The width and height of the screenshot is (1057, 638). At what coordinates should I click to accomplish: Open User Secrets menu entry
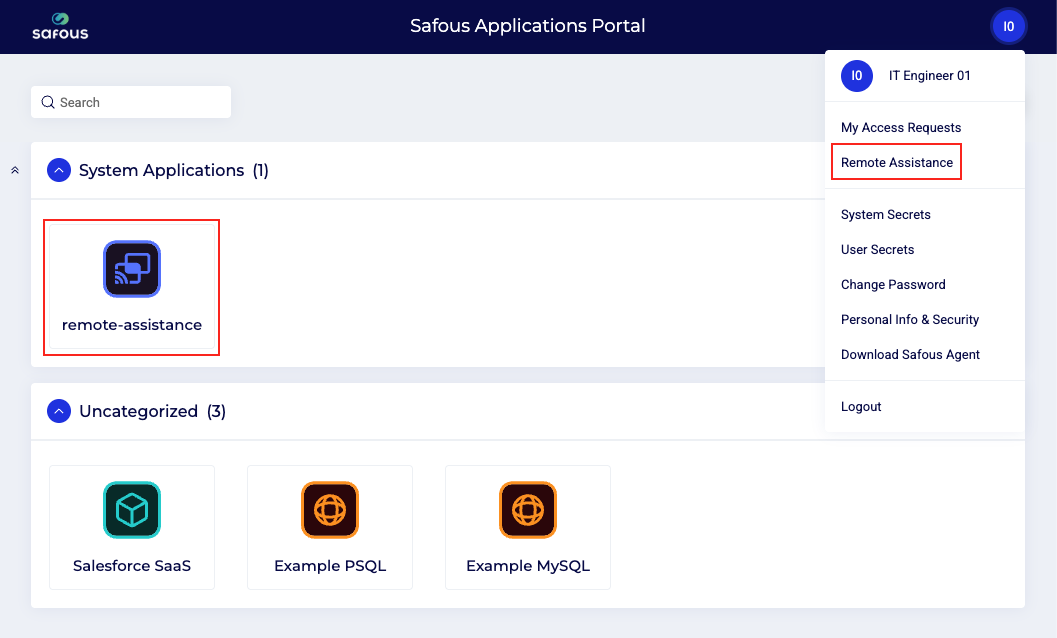(x=877, y=250)
